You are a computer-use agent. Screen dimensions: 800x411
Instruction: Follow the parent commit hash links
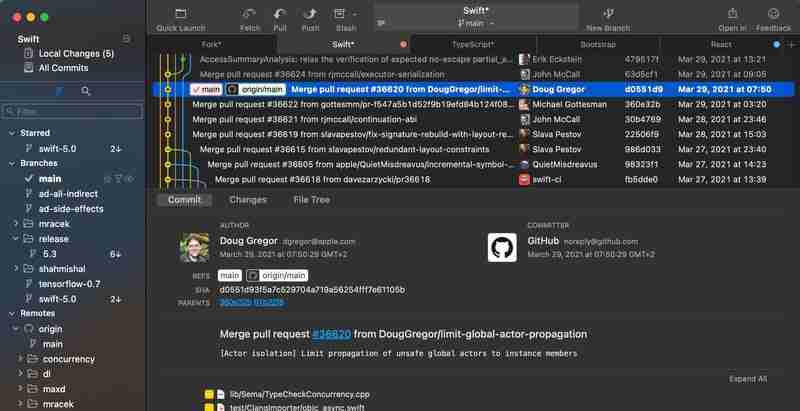[x=252, y=303]
